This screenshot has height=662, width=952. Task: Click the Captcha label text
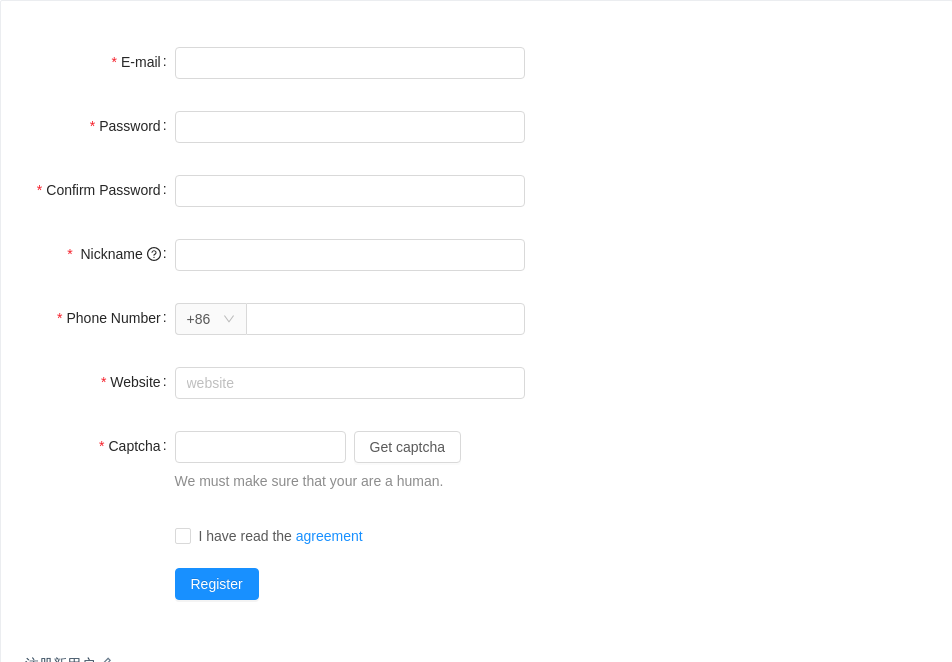pyautogui.click(x=134, y=446)
